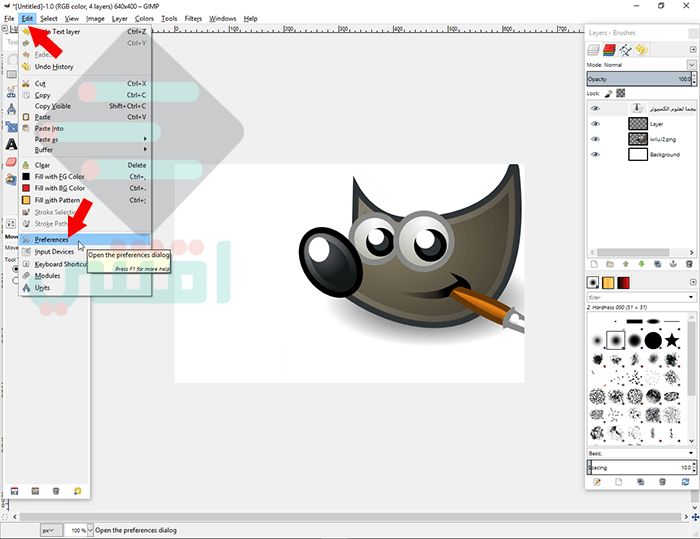Open Input Devices entry
Viewport: 700px width, 539px height.
(x=54, y=252)
